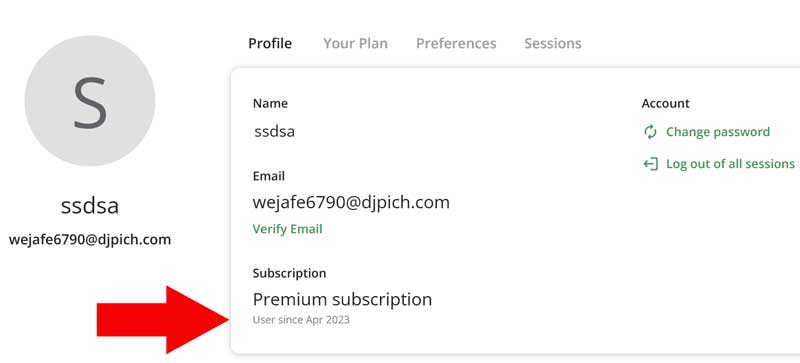The image size is (800, 363).
Task: Click the ssdsa username under the avatar
Action: coord(90,206)
